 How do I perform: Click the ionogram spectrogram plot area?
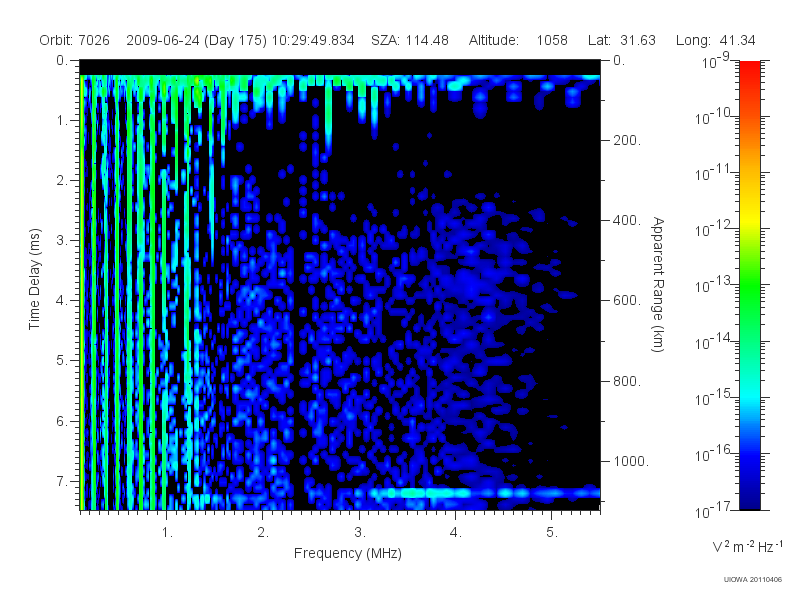point(340,285)
